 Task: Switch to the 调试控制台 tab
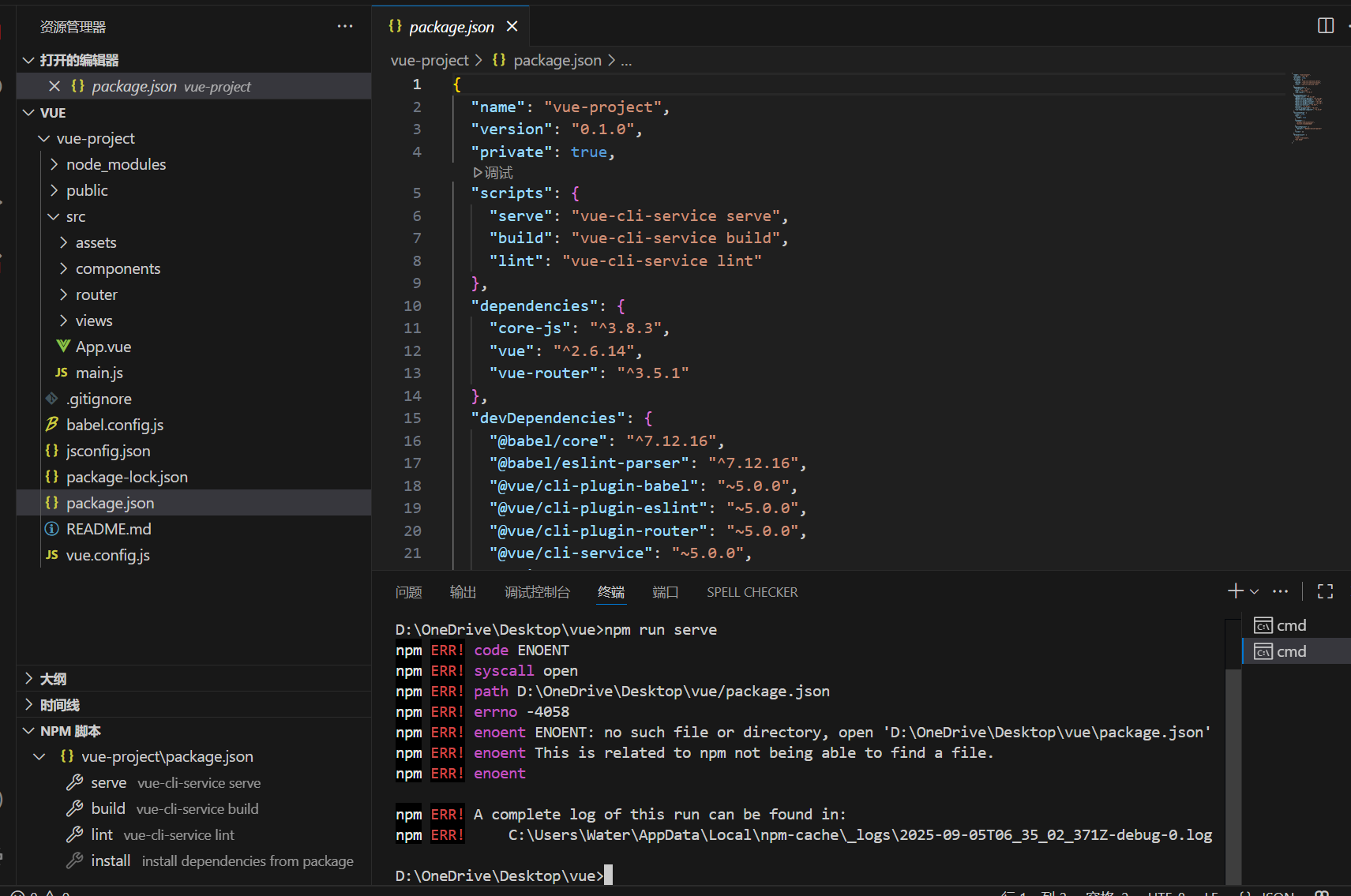[537, 591]
